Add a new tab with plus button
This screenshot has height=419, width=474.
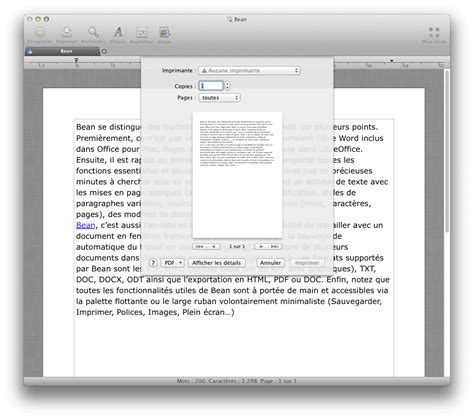click(x=104, y=51)
